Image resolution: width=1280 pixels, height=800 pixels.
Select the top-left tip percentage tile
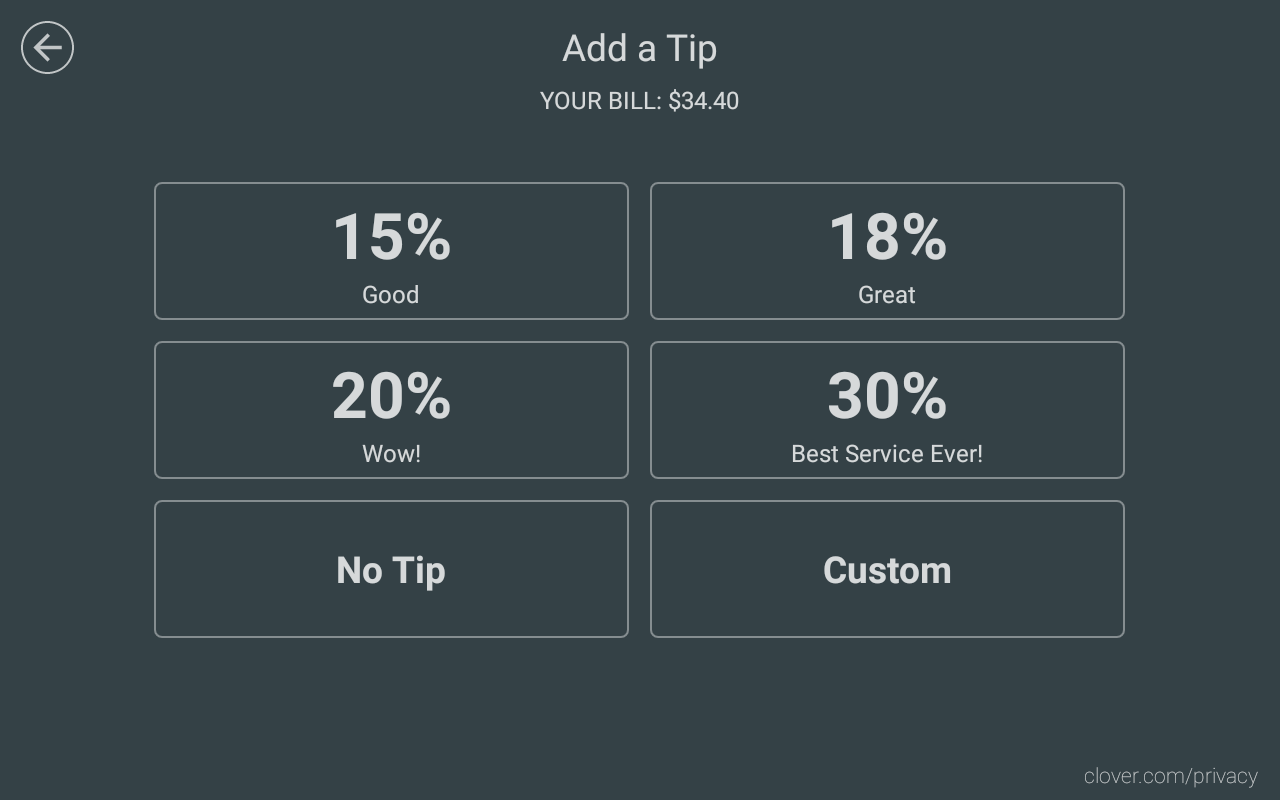(x=391, y=250)
